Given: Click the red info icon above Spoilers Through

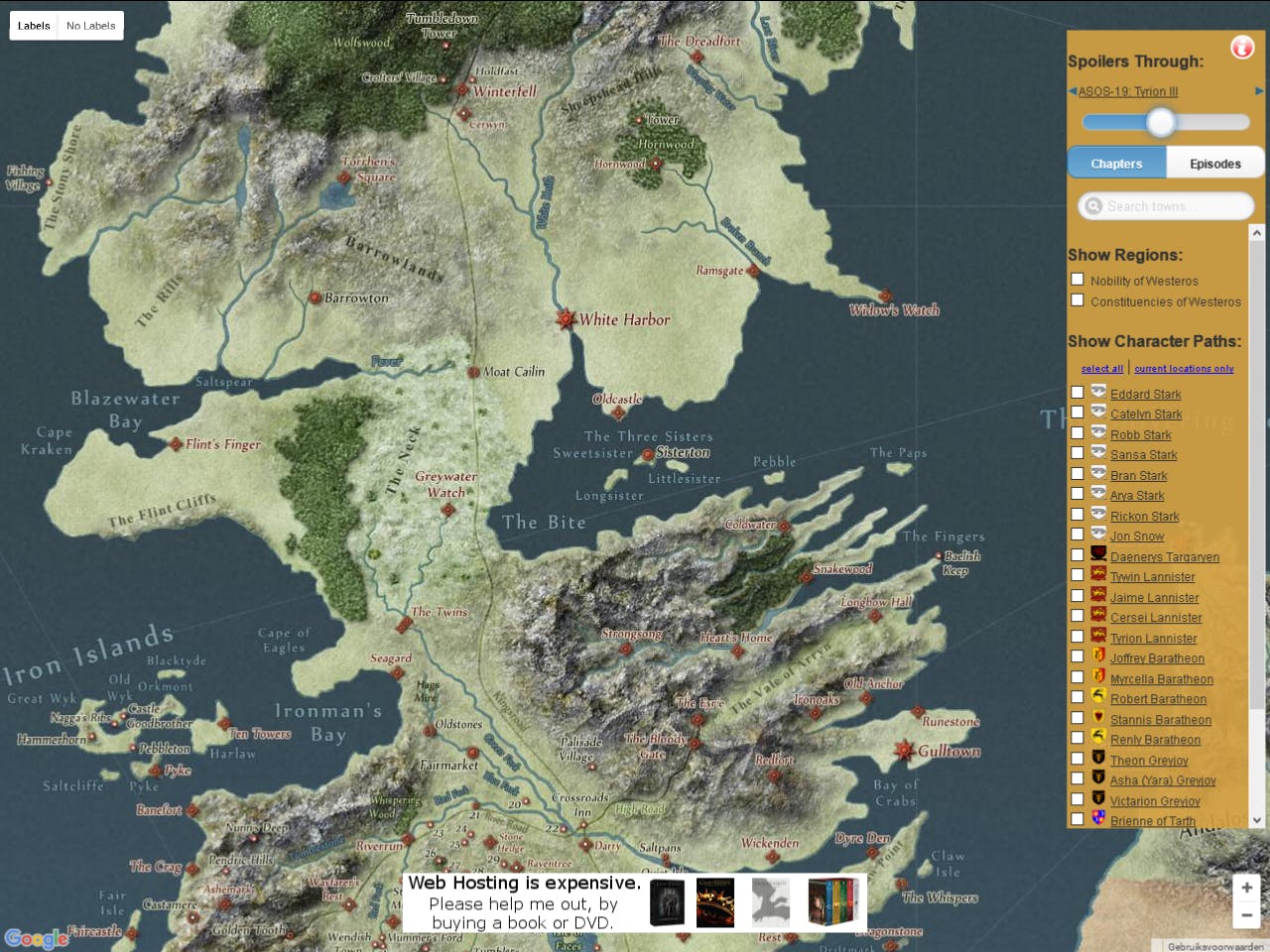Looking at the screenshot, I should click(1242, 47).
